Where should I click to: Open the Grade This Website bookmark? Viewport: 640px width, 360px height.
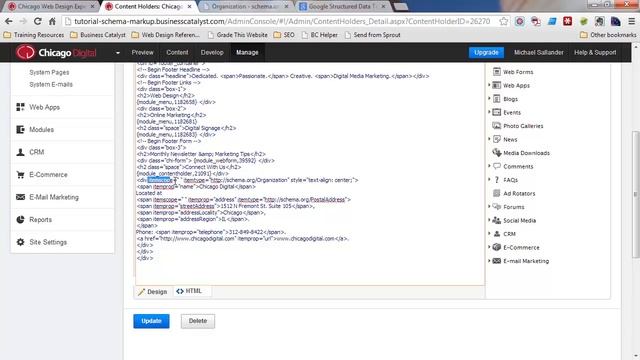point(238,35)
